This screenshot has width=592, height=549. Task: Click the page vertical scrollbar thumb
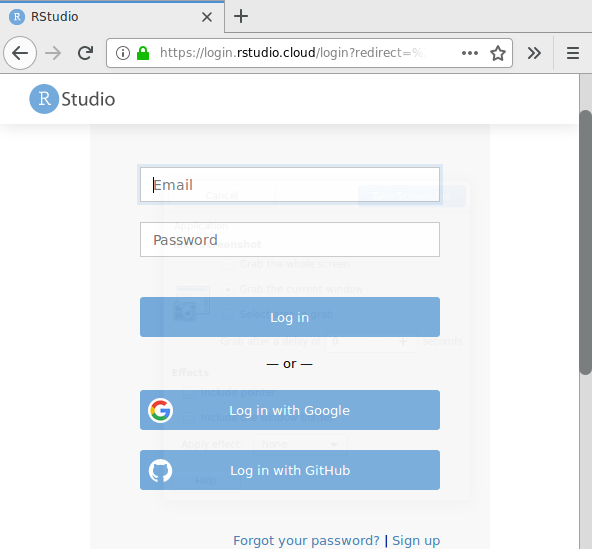[x=586, y=242]
